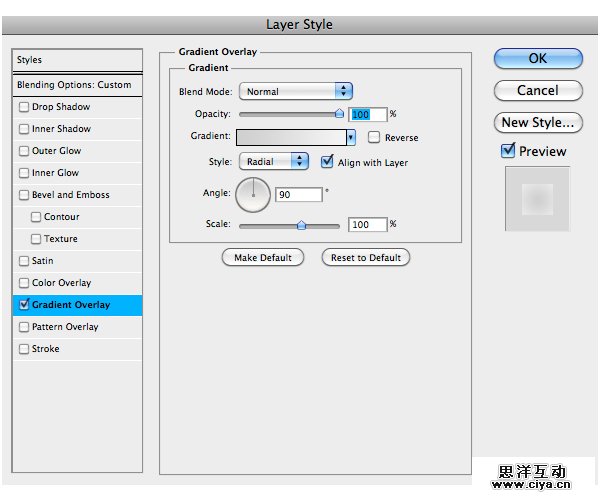Select Blending Options: Custom
This screenshot has height=500, width=600.
point(77,85)
